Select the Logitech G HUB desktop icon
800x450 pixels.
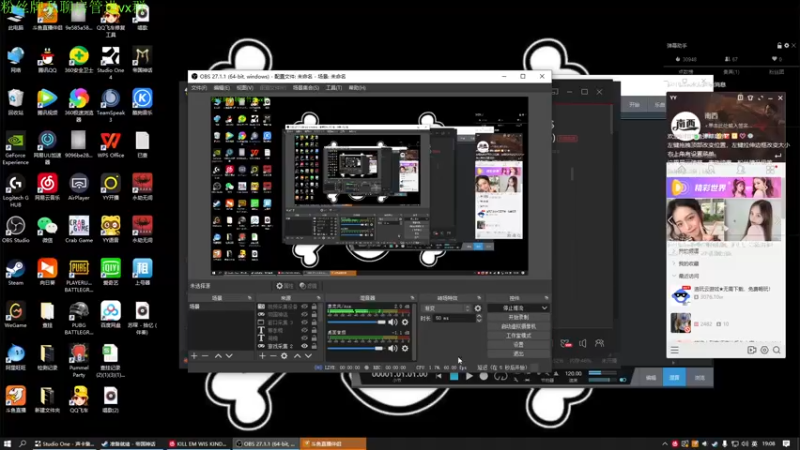tap(15, 190)
